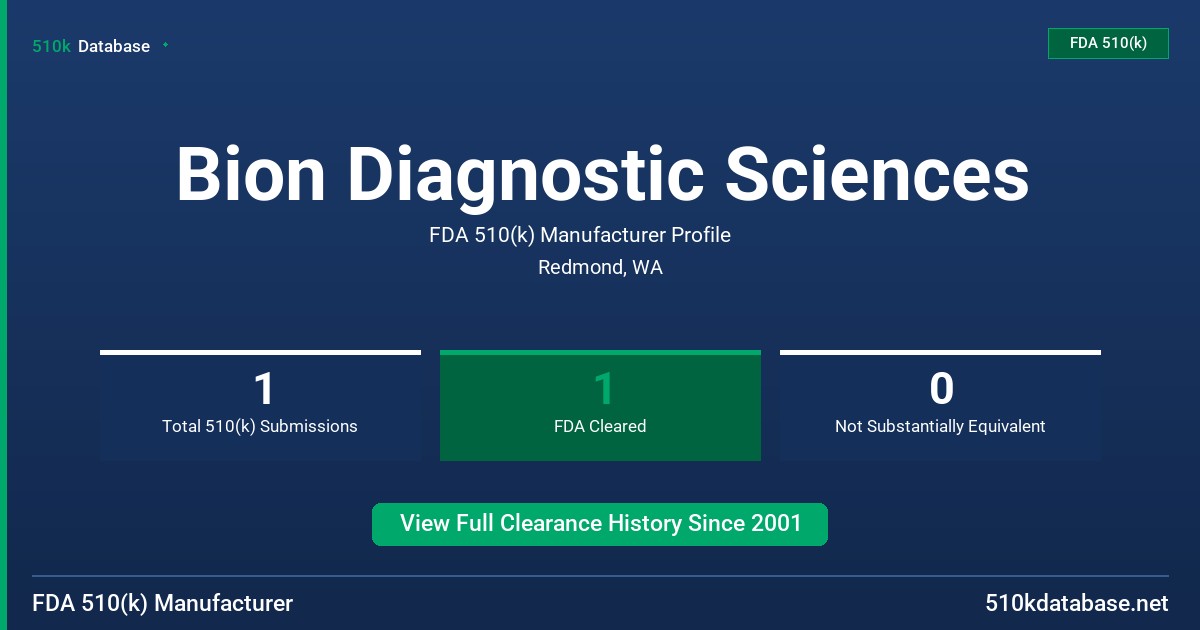1200x630 pixels.
Task: Click View Full Clearance History Since 2001
Action: [600, 524]
